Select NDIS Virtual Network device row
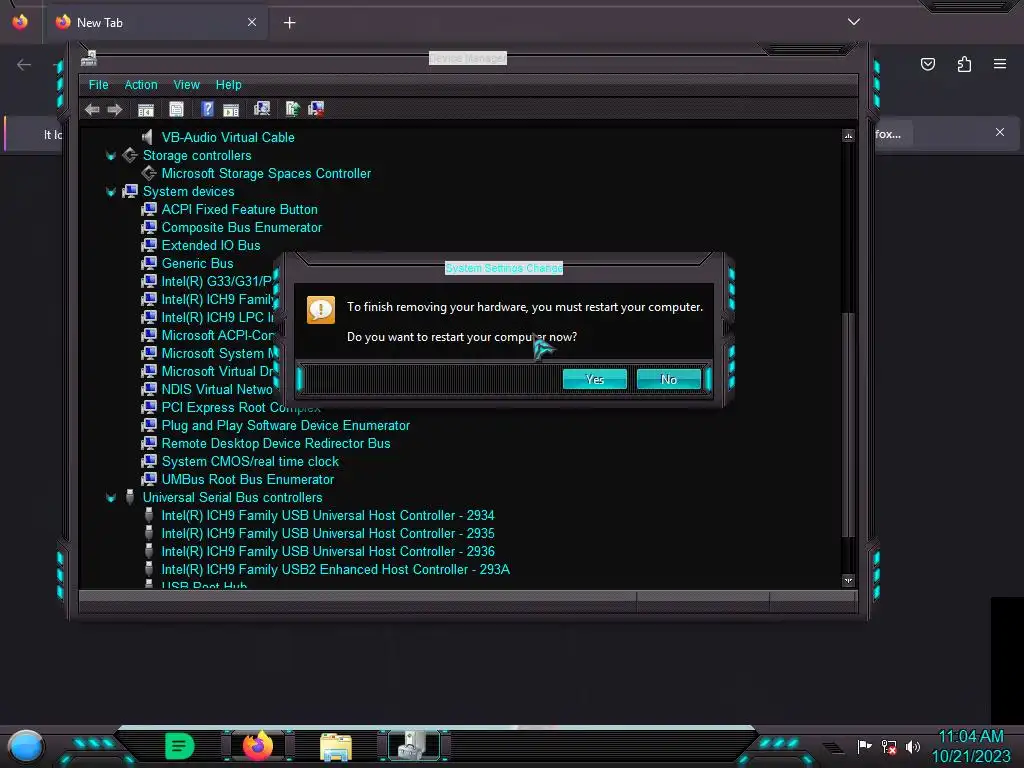 (217, 389)
